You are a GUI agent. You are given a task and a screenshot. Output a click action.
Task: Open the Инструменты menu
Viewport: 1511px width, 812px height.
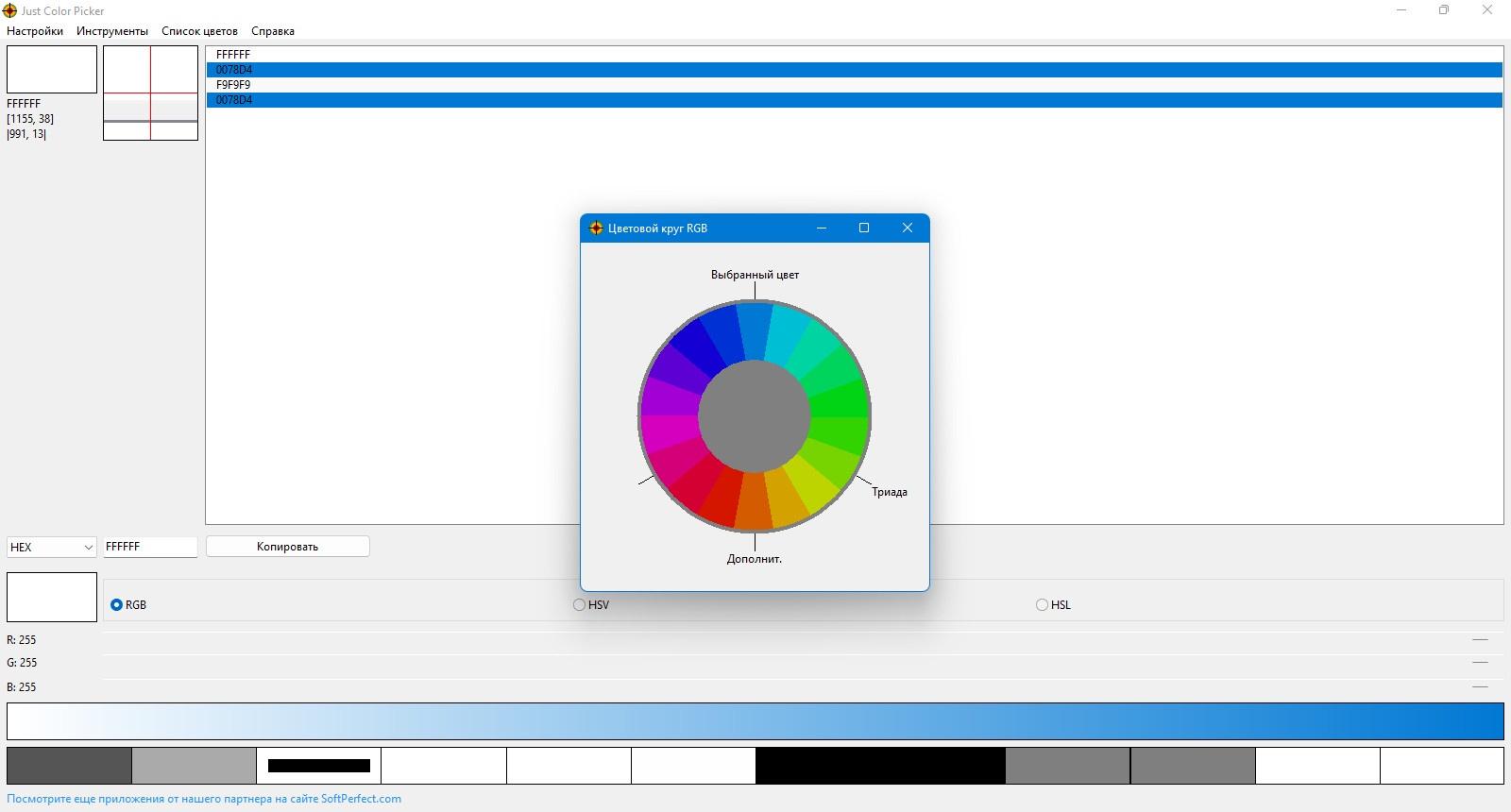(112, 31)
